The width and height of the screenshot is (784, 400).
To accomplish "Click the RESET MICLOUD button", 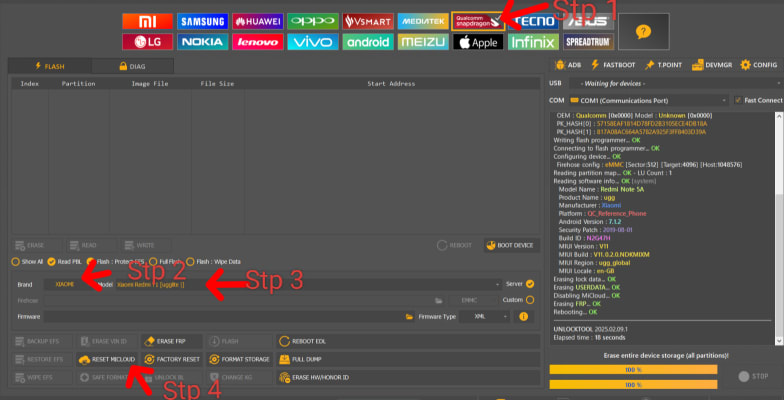I will click(106, 360).
